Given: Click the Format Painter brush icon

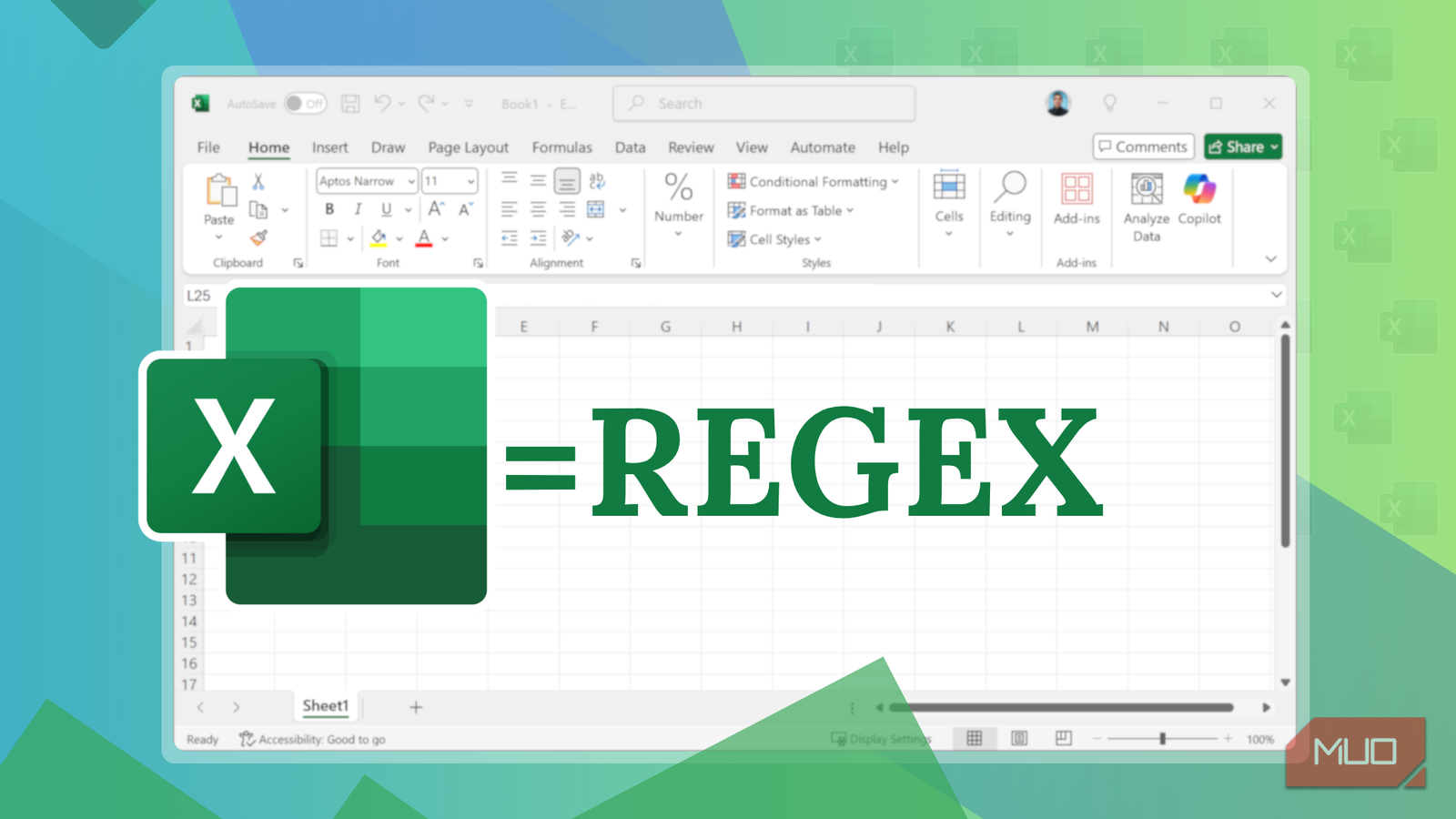Looking at the screenshot, I should 258,238.
